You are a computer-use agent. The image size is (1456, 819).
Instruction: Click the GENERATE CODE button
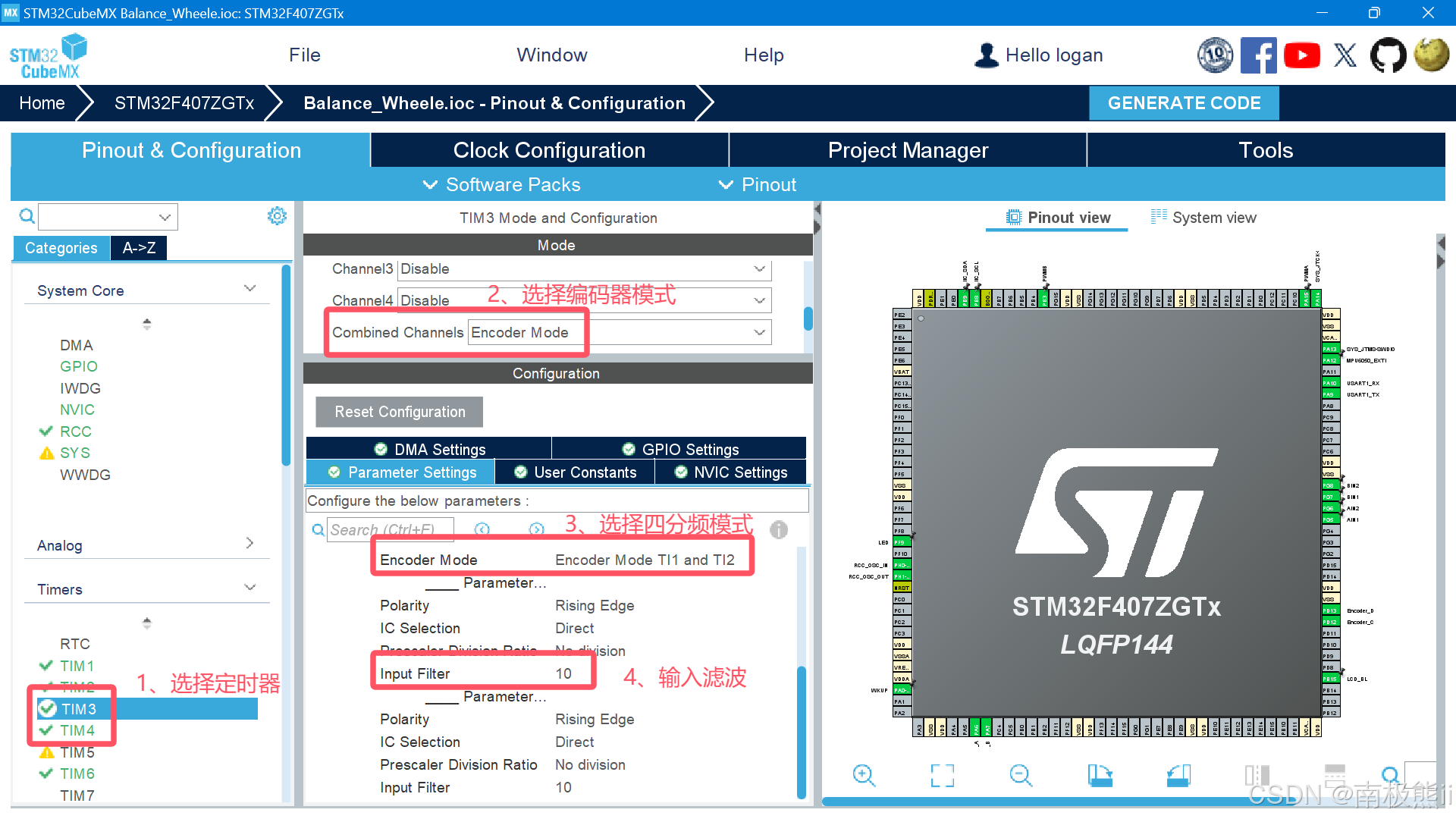tap(1184, 103)
